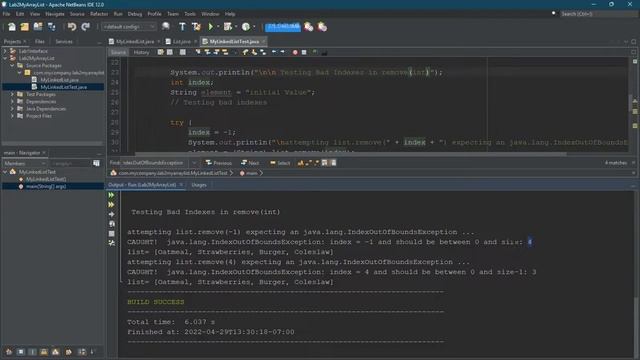Image resolution: width=640 pixels, height=360 pixels.
Task: Shift the line right
Action: pos(282,52)
